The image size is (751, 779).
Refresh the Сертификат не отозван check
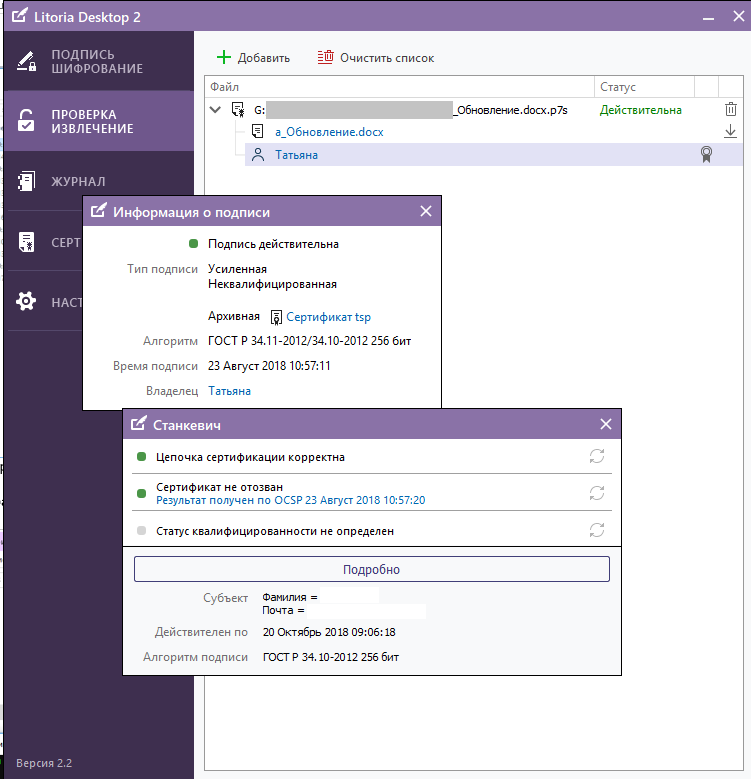[x=597, y=493]
